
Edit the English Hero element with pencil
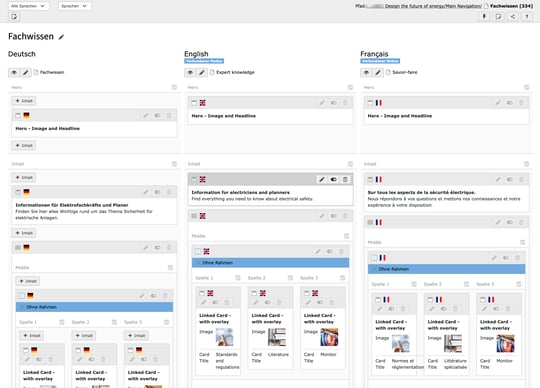(322, 103)
